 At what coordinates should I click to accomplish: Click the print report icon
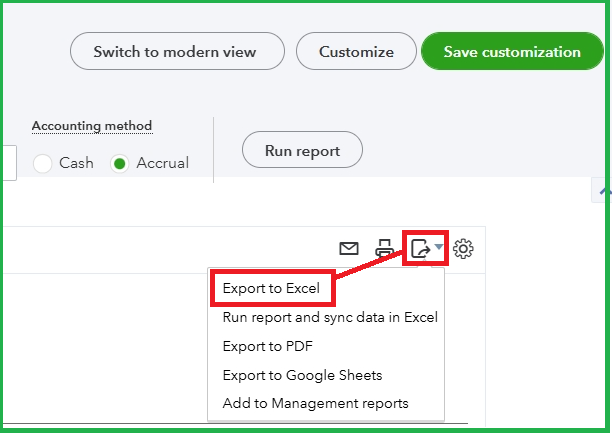pyautogui.click(x=384, y=249)
